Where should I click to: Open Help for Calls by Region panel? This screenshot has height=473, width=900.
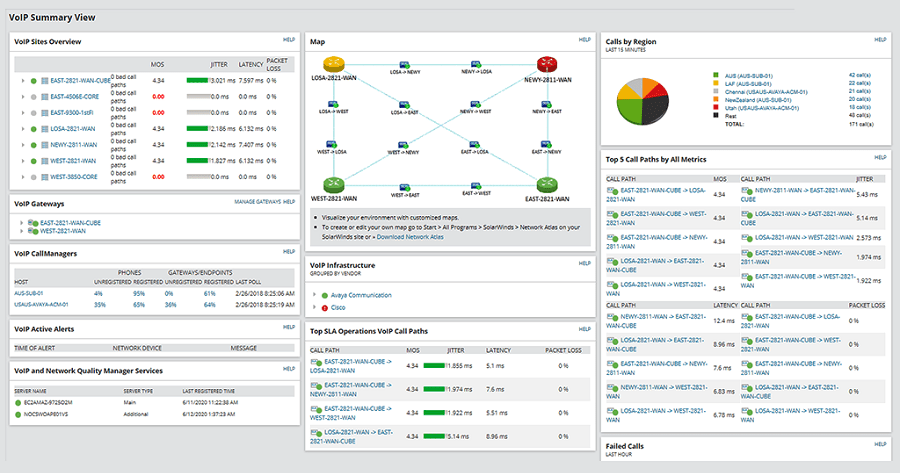tap(880, 40)
